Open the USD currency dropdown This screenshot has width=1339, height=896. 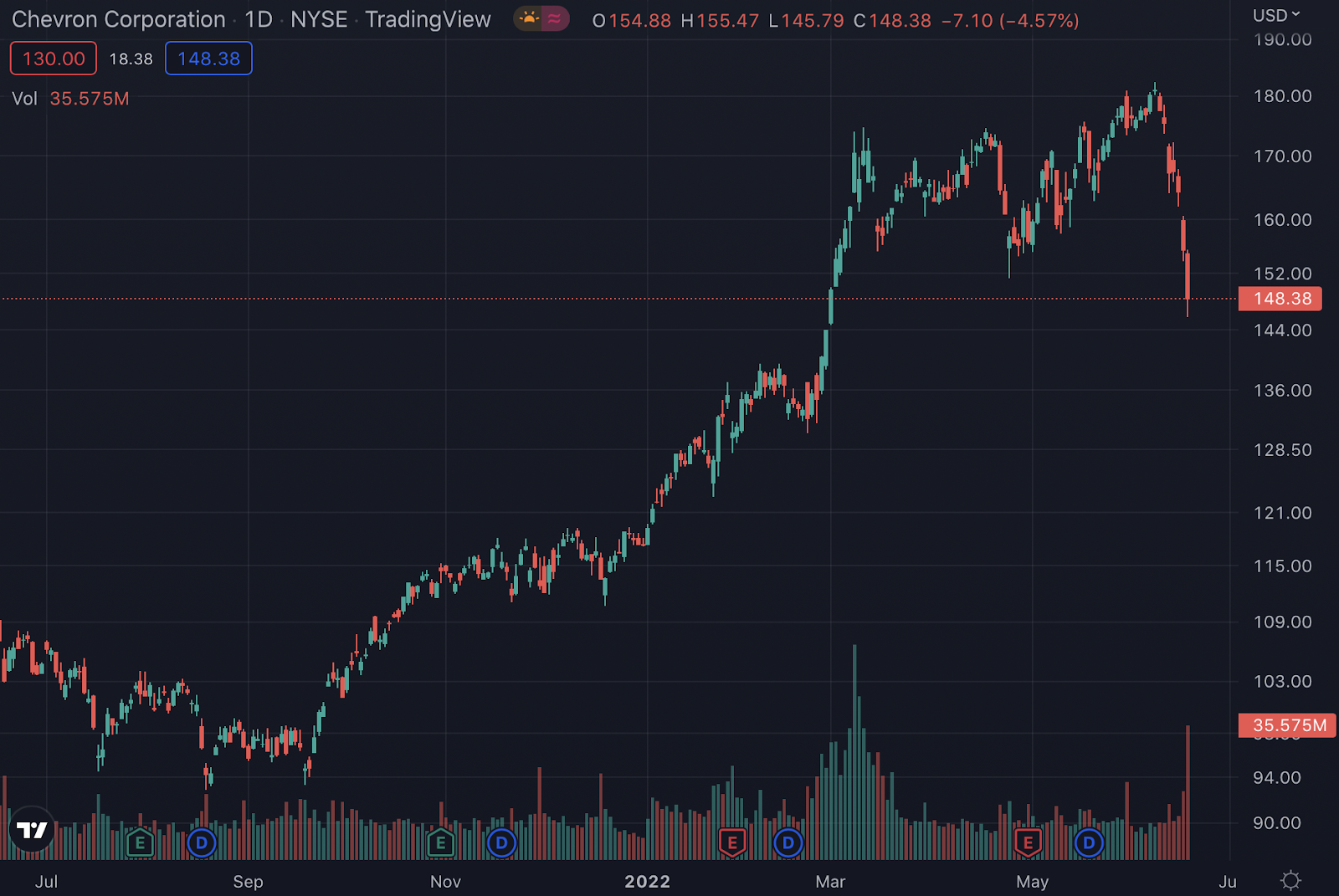pos(1276,15)
